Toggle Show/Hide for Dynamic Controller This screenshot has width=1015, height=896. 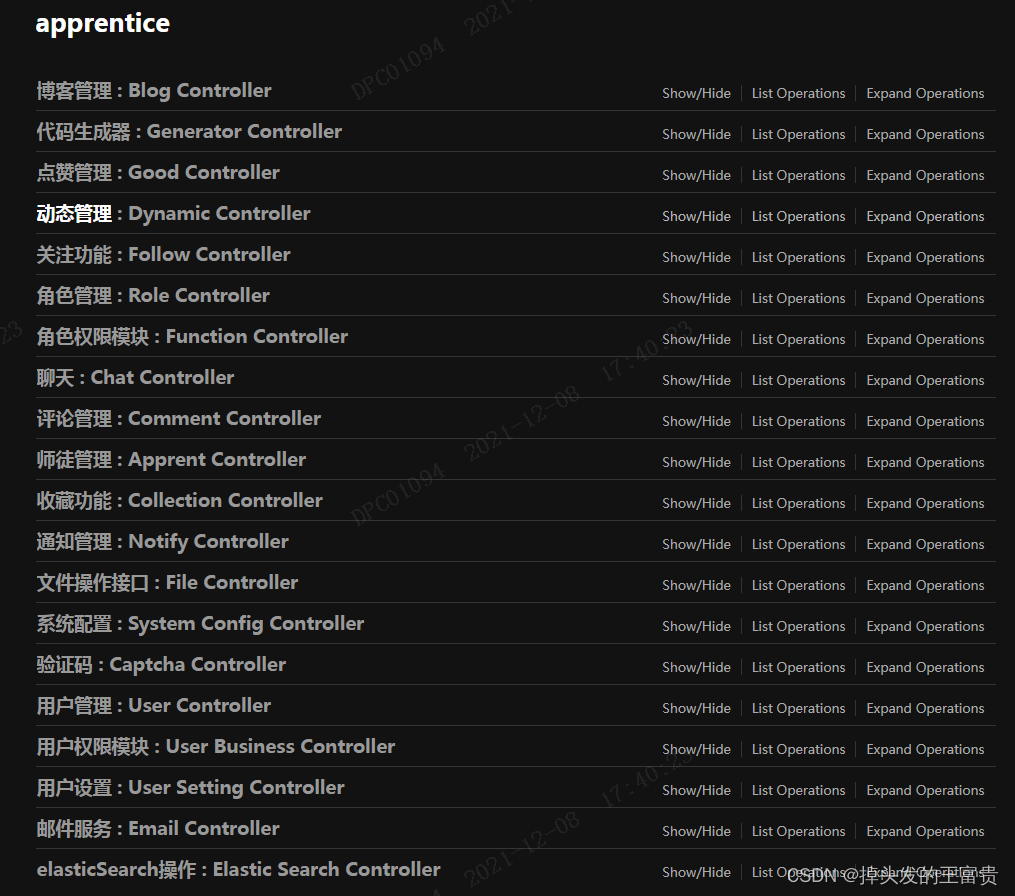[697, 216]
